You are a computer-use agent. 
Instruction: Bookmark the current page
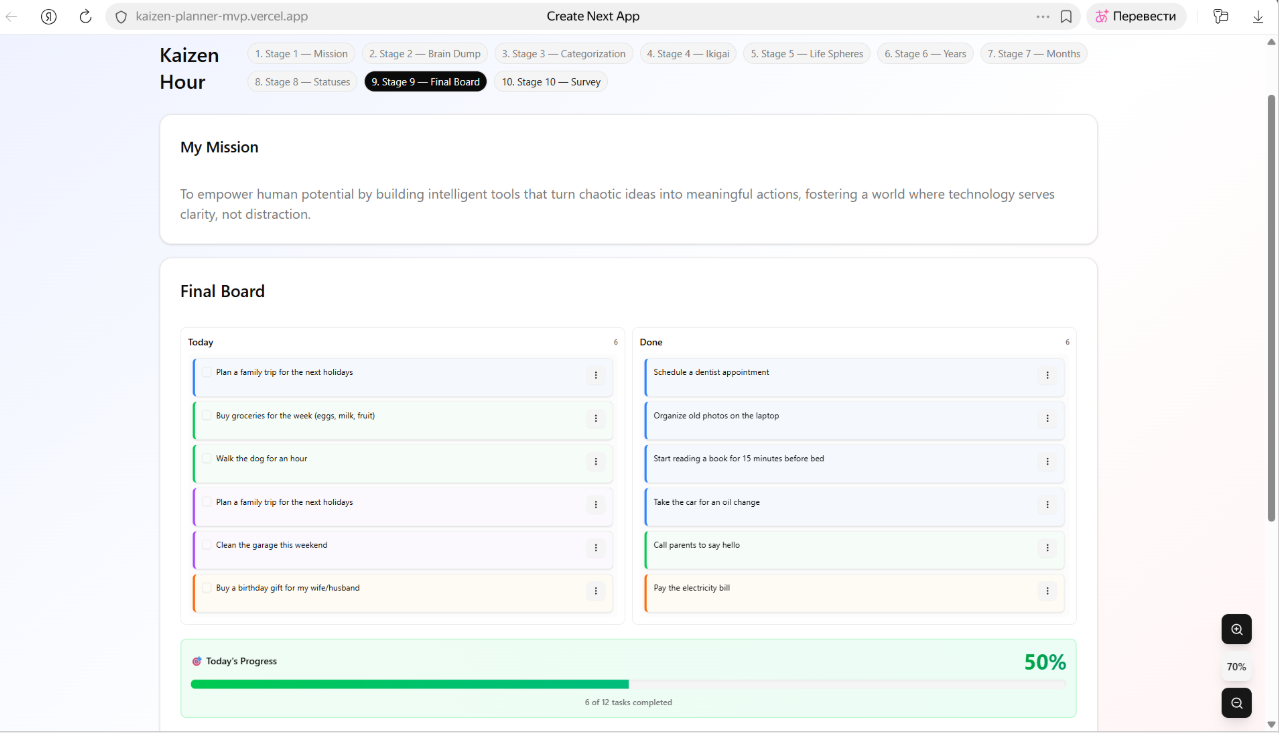1067,16
